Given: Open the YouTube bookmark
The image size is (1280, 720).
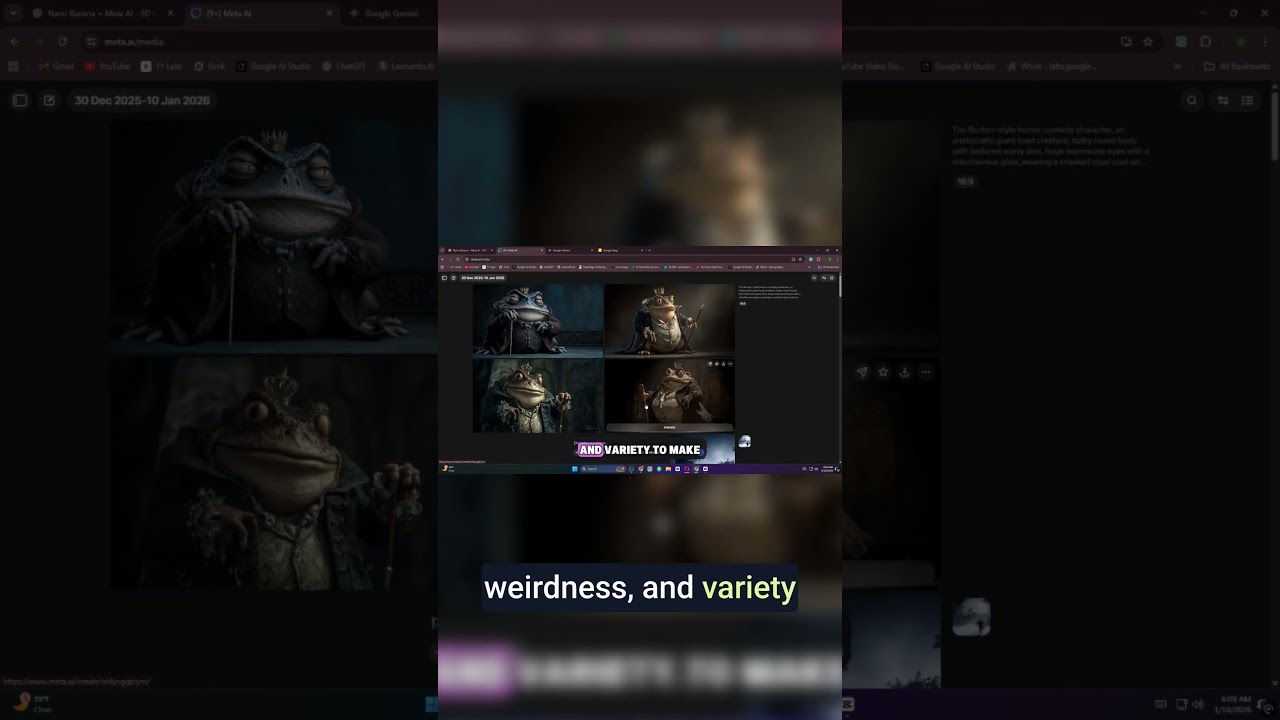Looking at the screenshot, I should 107,66.
